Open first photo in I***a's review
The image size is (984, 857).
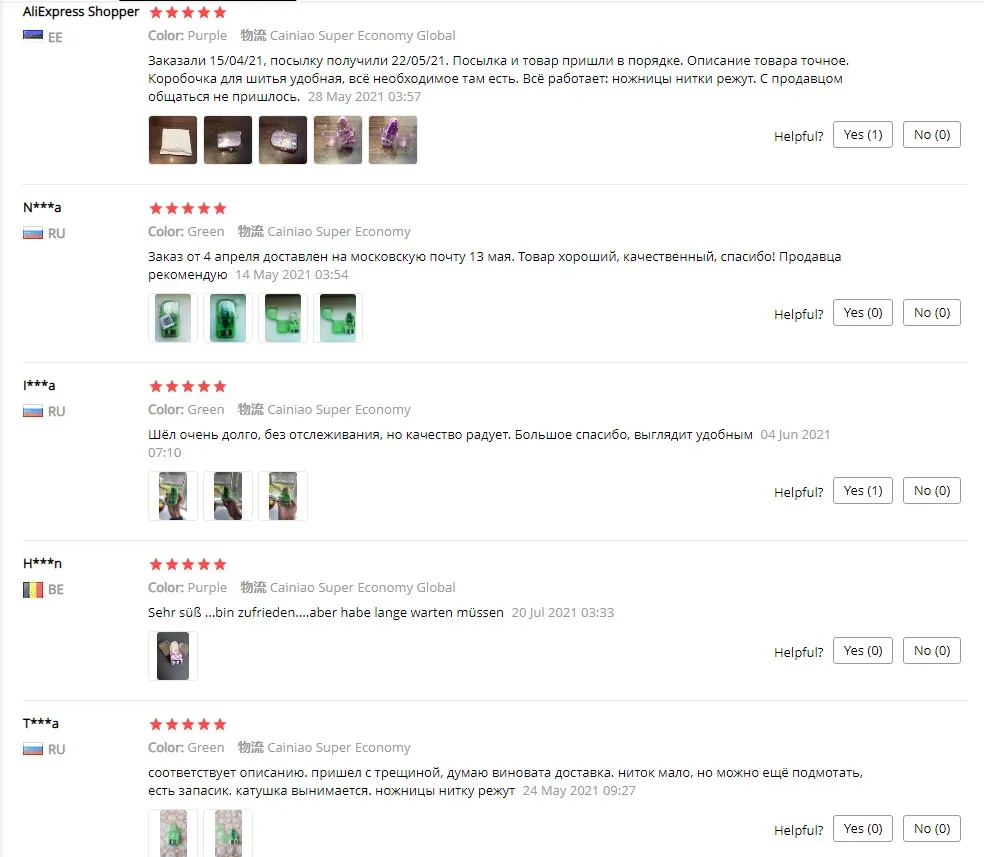(x=173, y=496)
